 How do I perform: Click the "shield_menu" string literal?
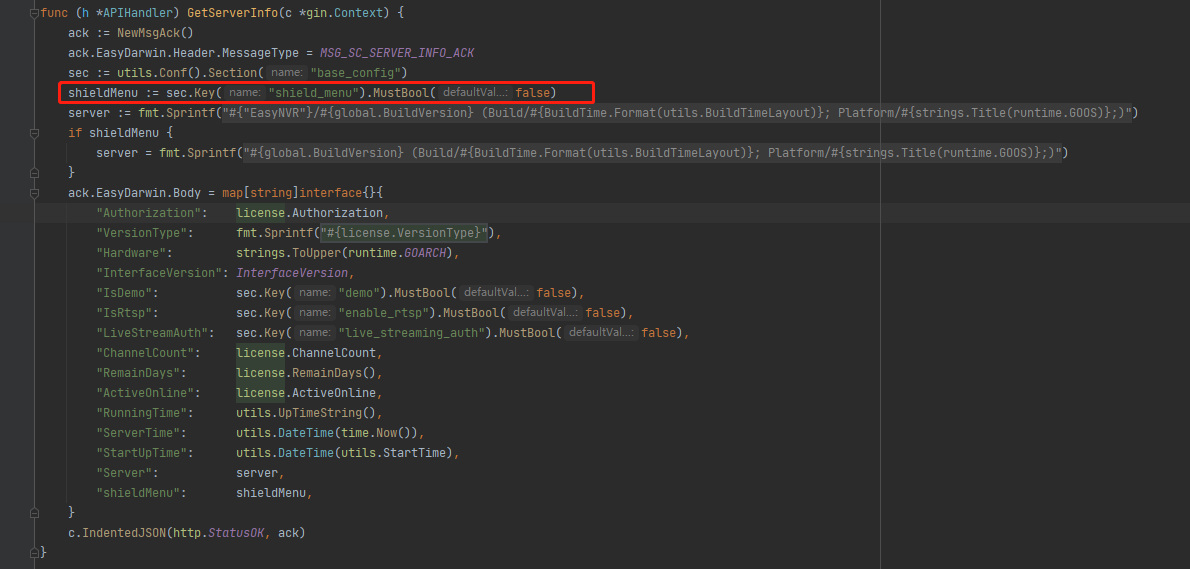[313, 93]
